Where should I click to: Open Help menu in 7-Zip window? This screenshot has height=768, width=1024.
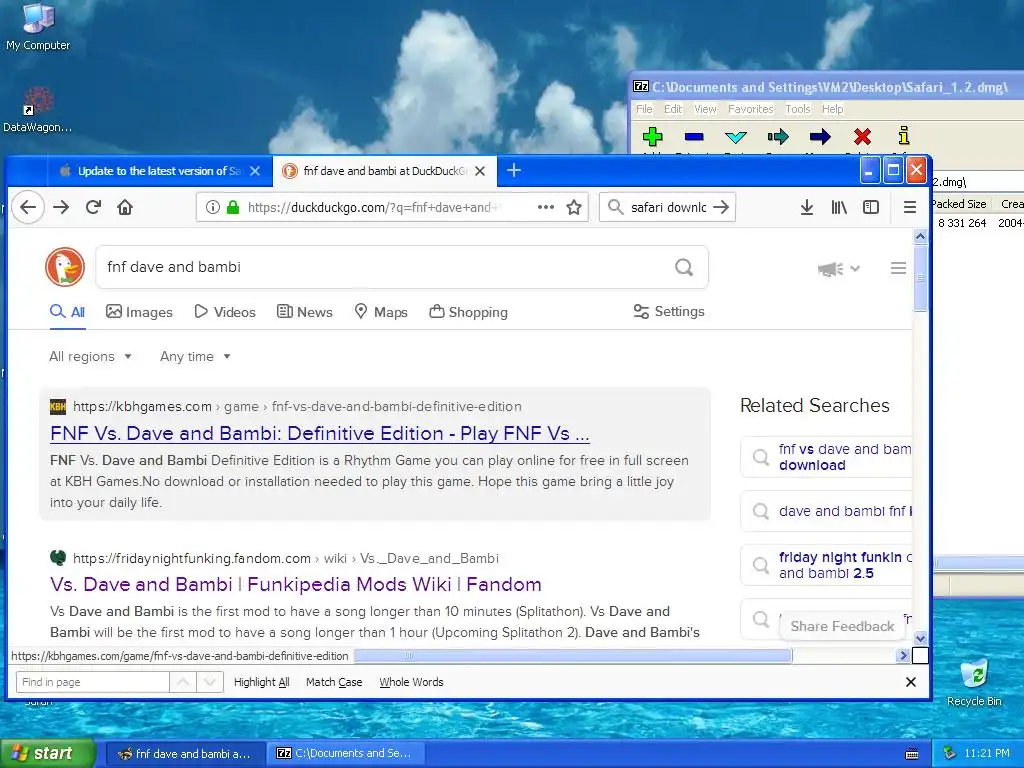tap(832, 109)
